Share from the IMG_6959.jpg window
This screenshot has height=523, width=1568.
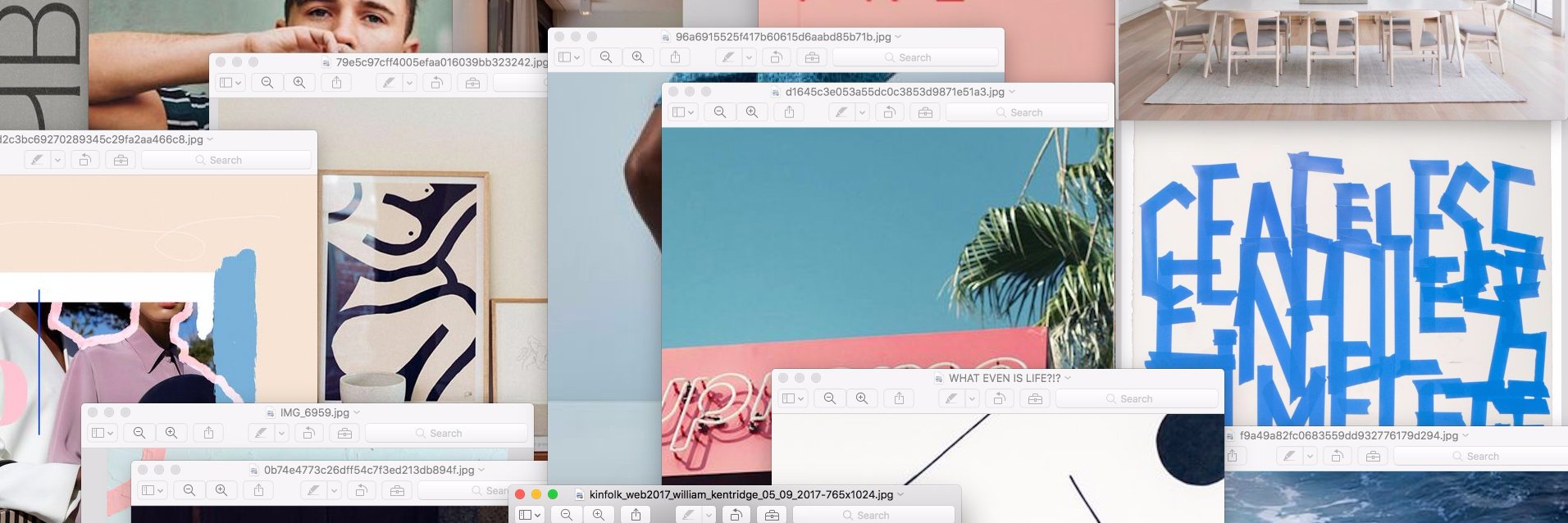208,433
